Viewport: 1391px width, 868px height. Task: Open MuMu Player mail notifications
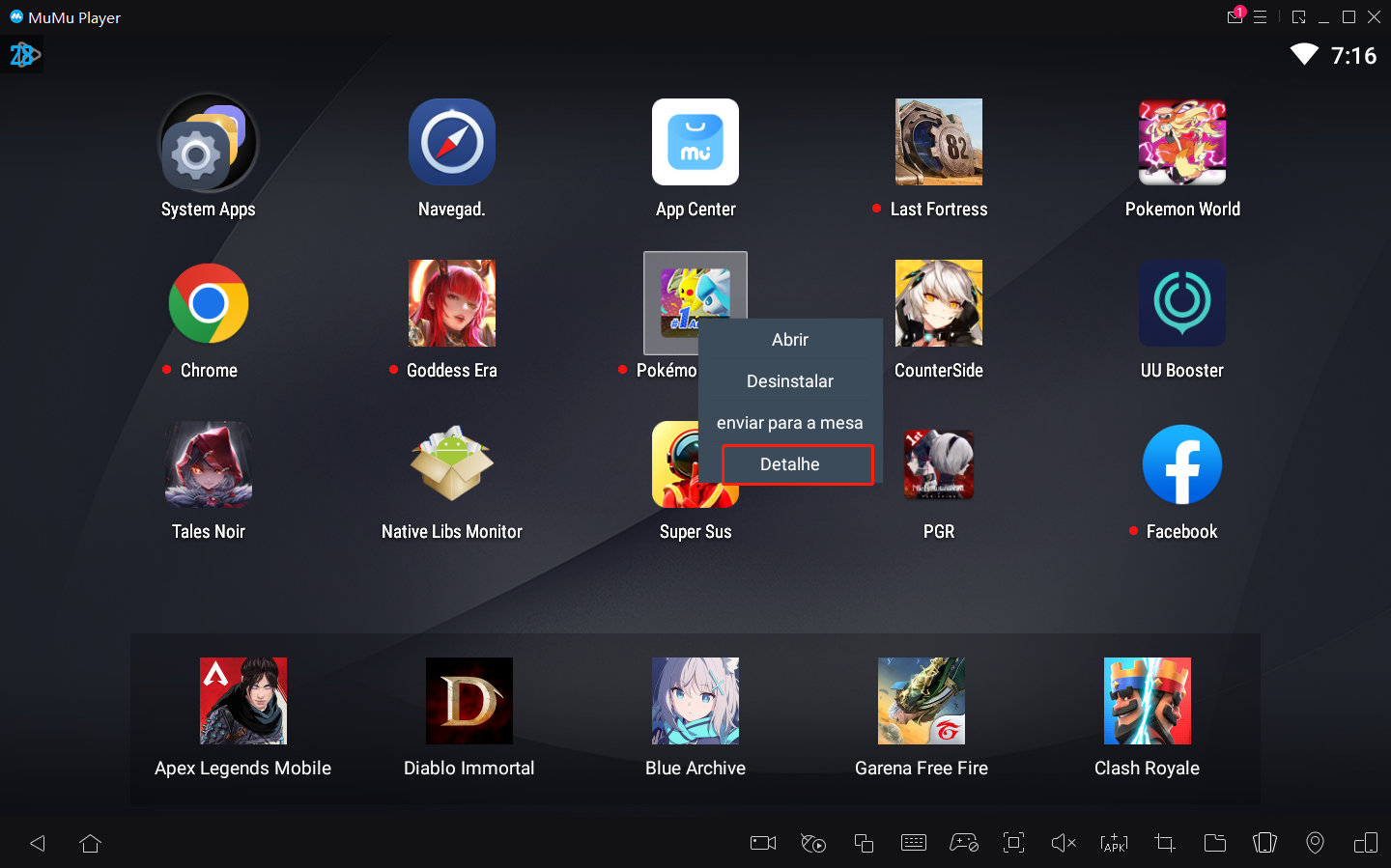click(1235, 16)
